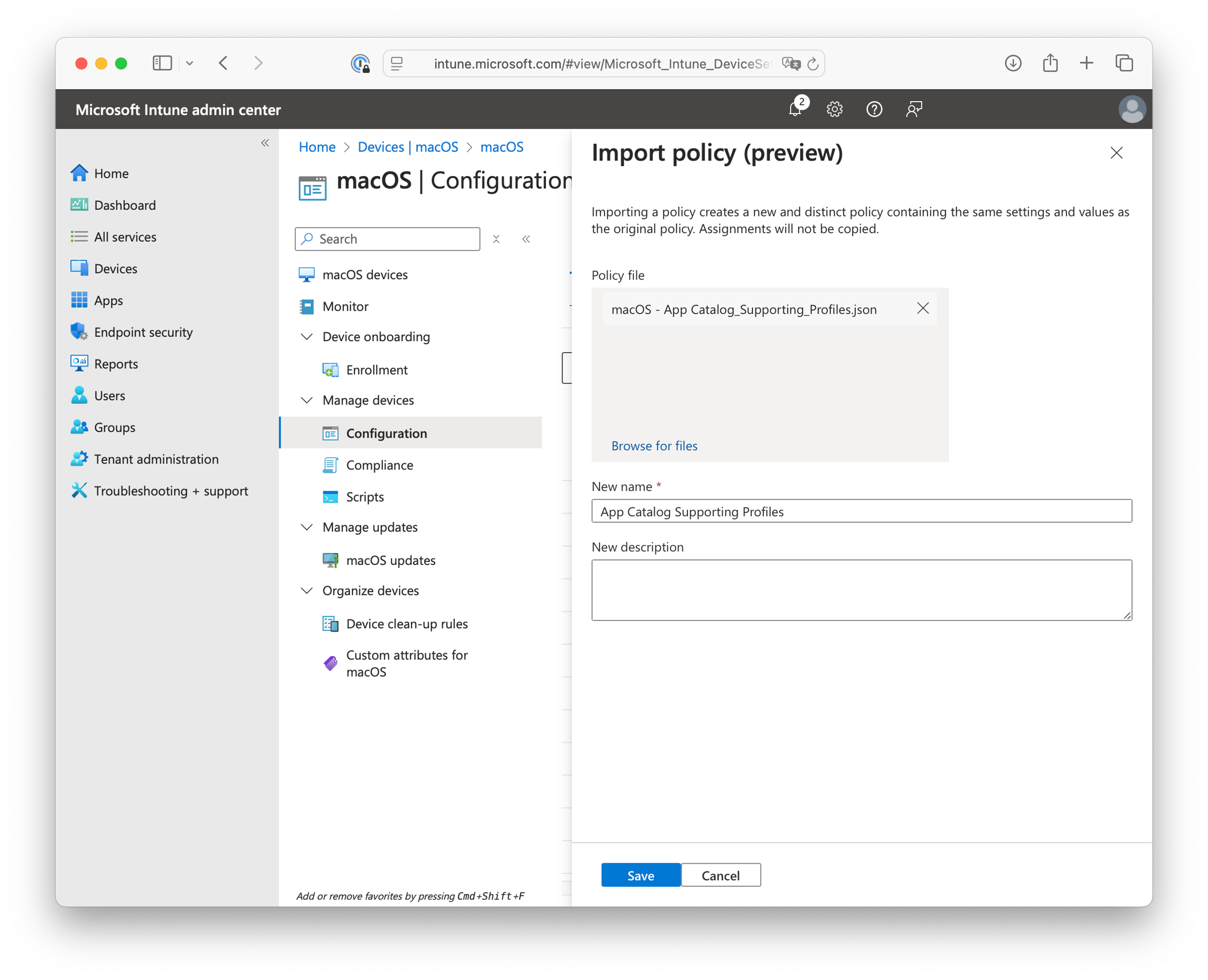Open the help question mark icon
Viewport: 1208px width, 980px height.
coord(873,109)
